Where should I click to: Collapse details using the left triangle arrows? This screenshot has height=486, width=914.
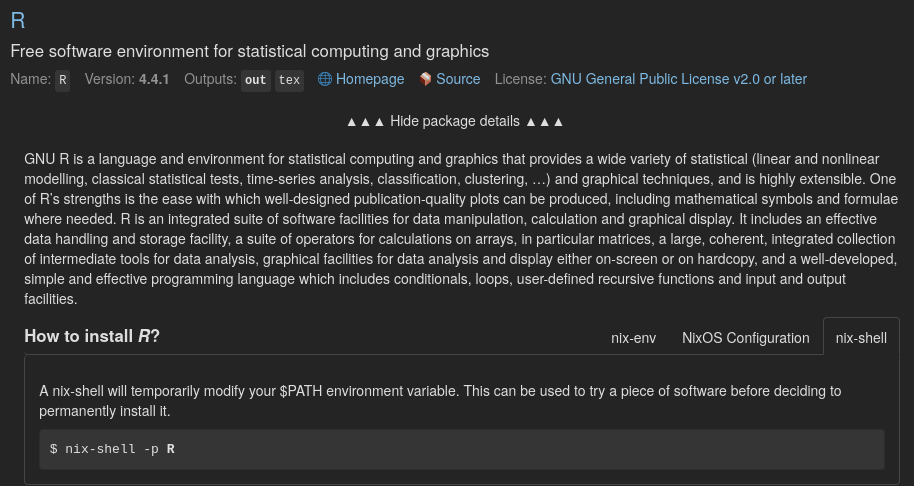click(x=365, y=121)
